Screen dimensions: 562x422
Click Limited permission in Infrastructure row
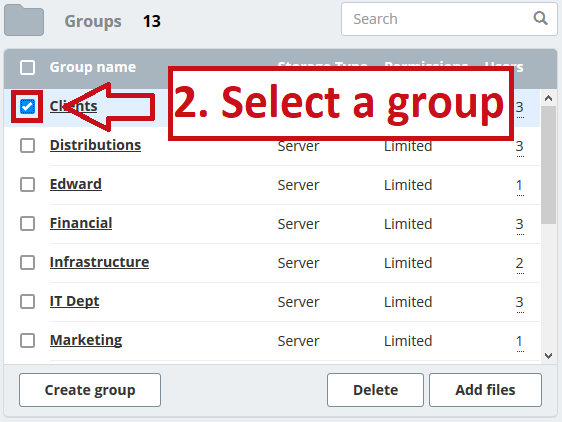point(408,263)
